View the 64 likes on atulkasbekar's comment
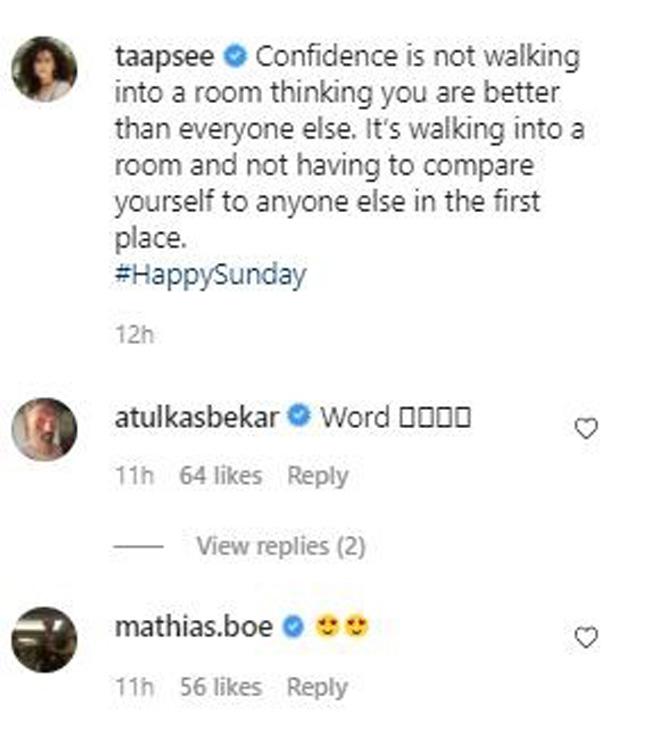Viewport: 650px width, 732px height. point(220,476)
